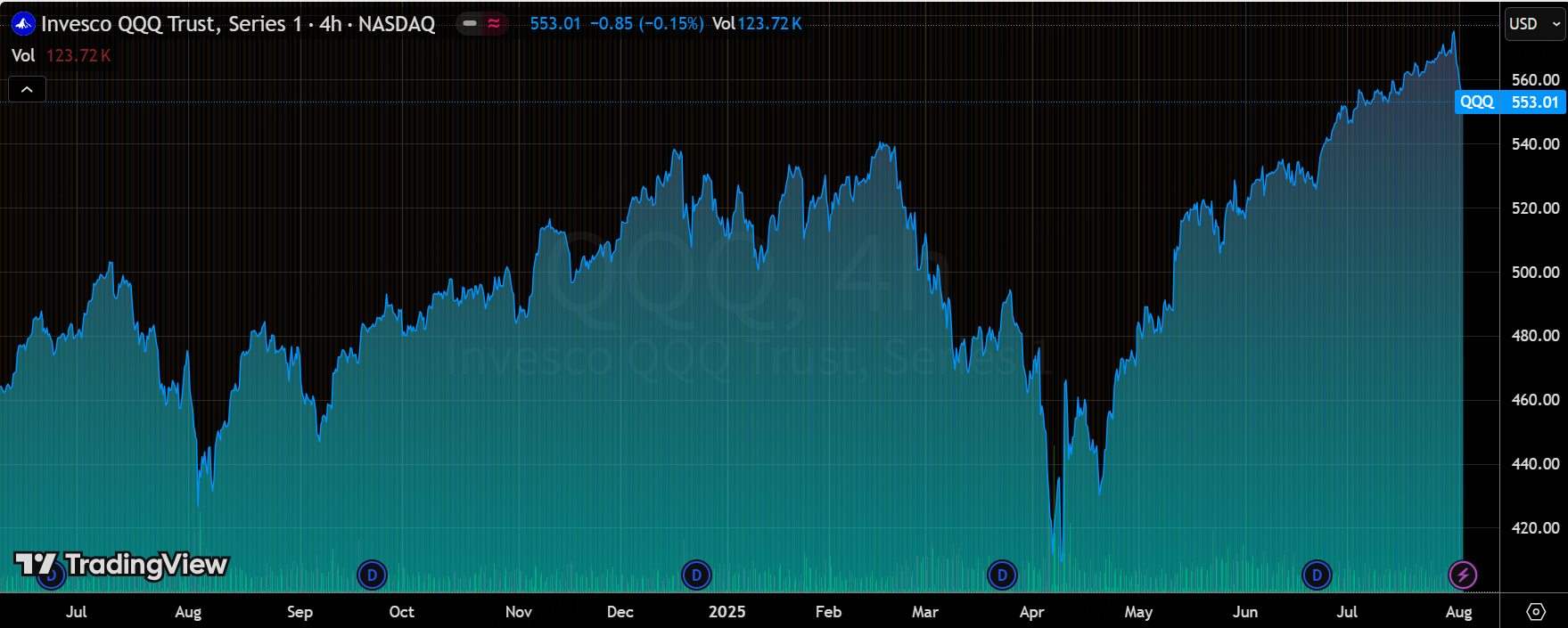Image resolution: width=1568 pixels, height=628 pixels.
Task: Click the Nov time axis label
Action: pyautogui.click(x=518, y=612)
